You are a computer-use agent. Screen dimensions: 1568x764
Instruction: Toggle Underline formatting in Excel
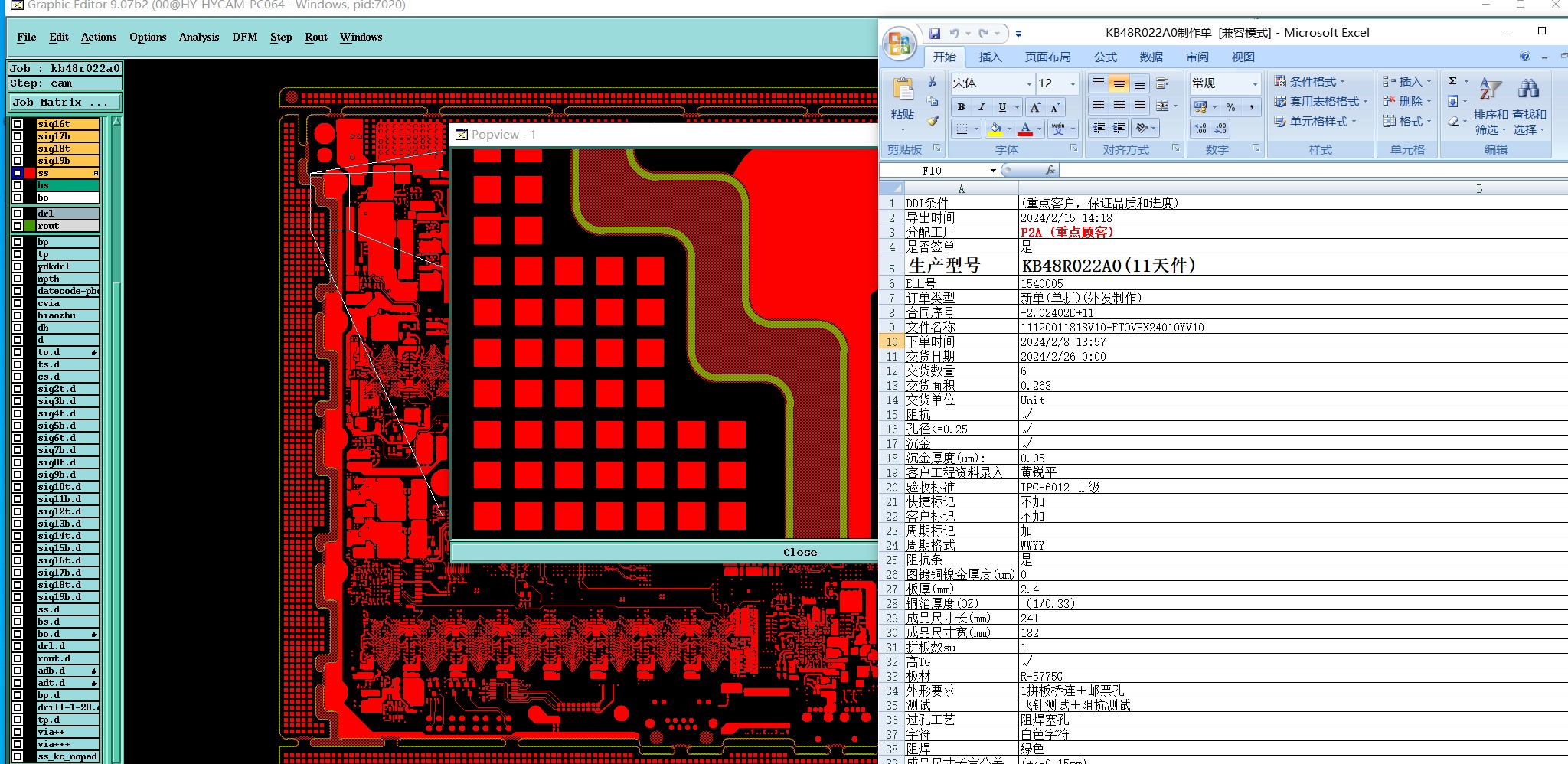tap(1002, 107)
